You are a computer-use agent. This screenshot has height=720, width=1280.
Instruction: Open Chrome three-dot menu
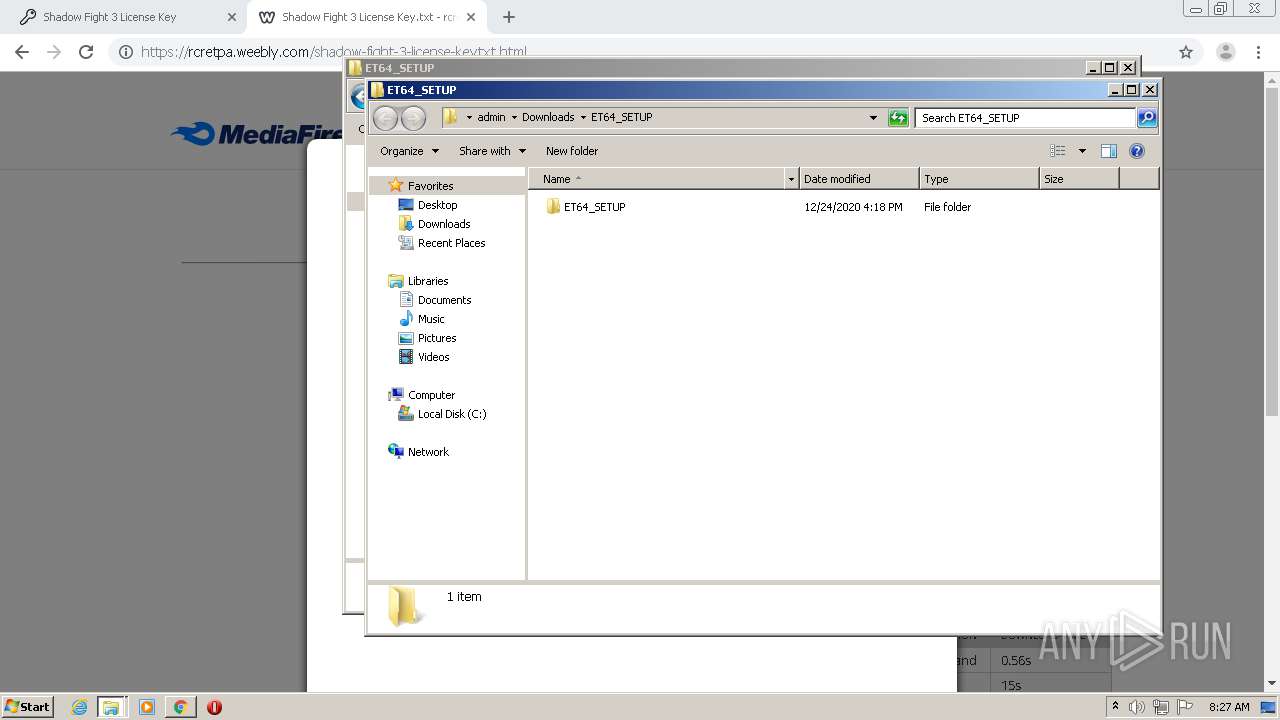pos(1259,52)
